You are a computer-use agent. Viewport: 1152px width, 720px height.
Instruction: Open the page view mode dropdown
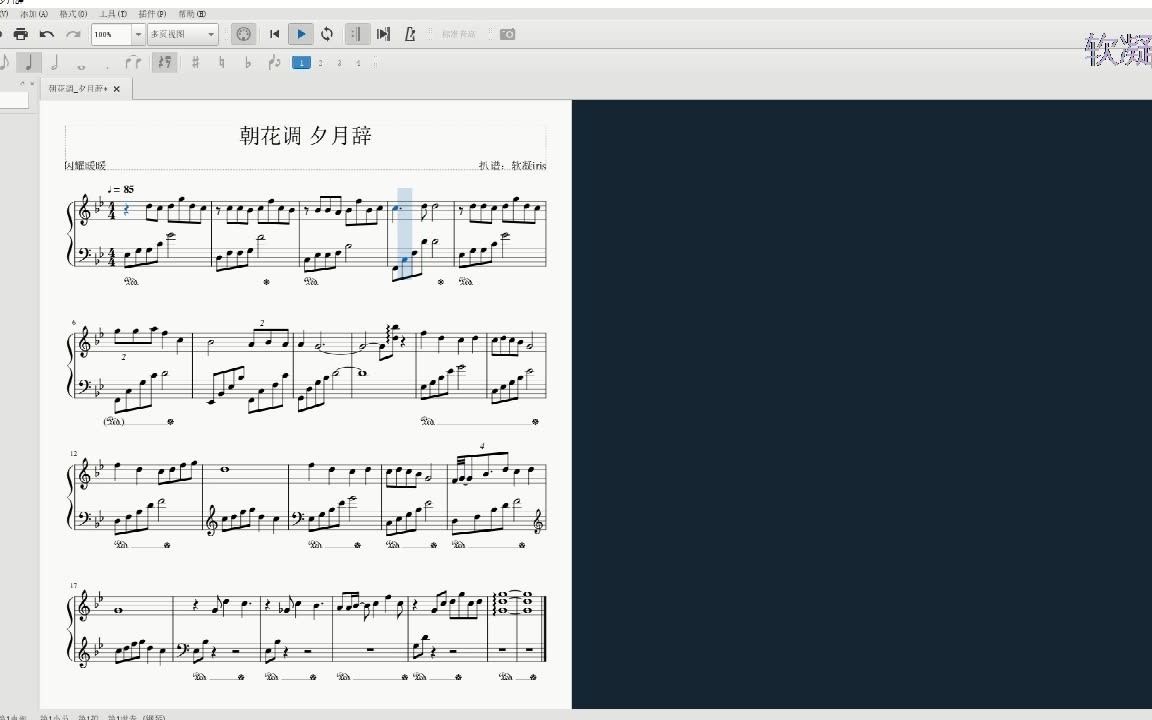pyautogui.click(x=183, y=35)
